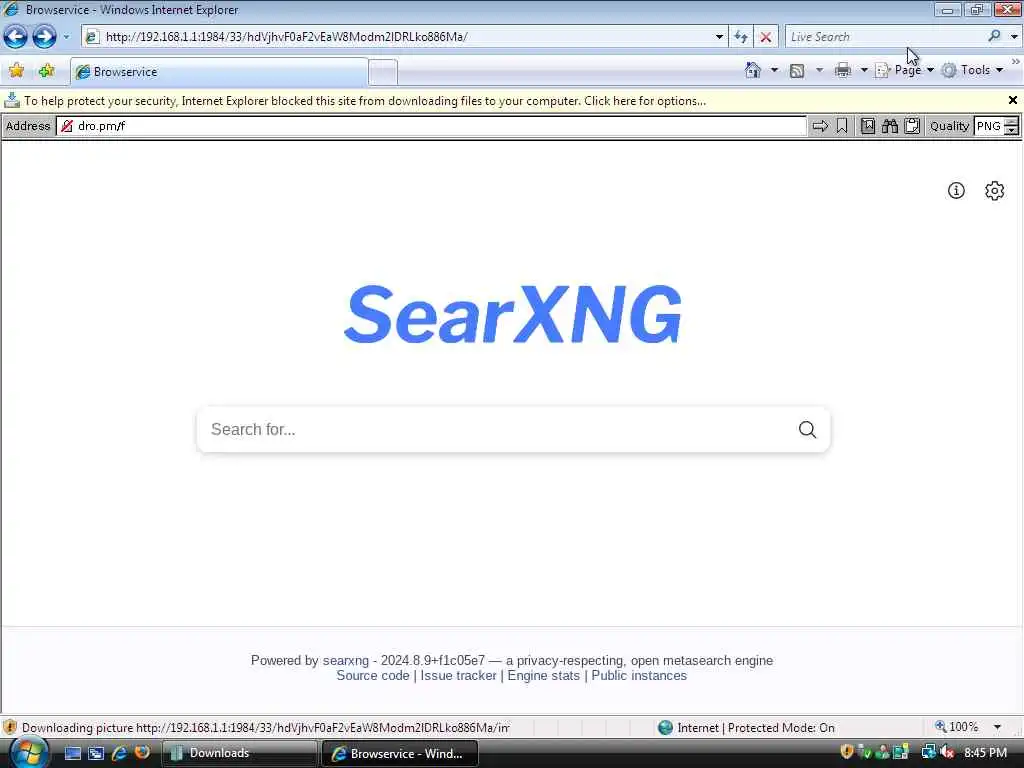Click the Change zoom level 100% button
The height and width of the screenshot is (768, 1024).
pos(957,727)
